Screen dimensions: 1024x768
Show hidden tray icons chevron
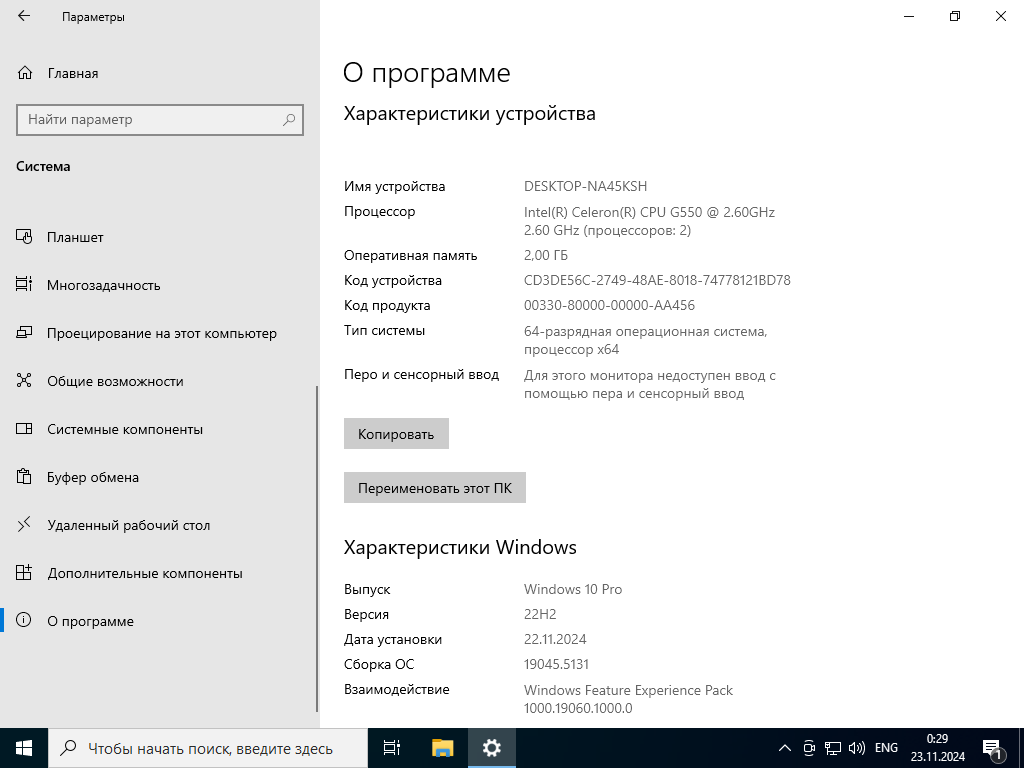(785, 748)
